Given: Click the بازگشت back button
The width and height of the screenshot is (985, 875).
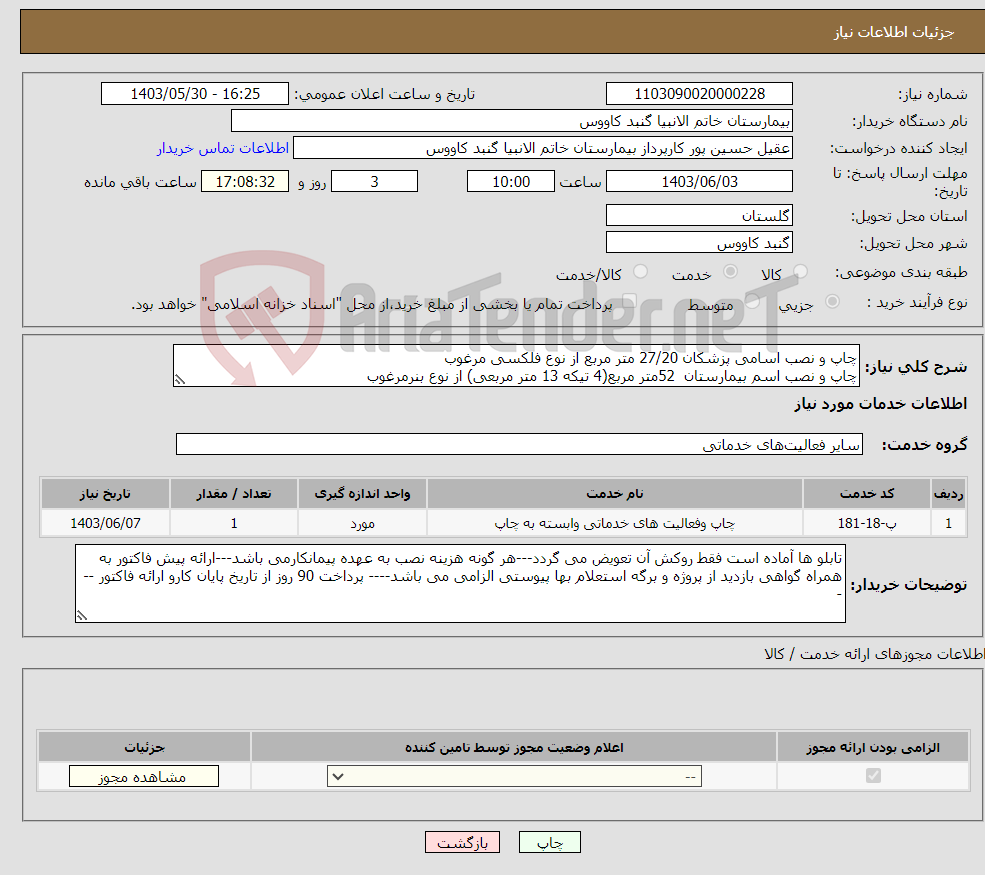Looking at the screenshot, I should [x=462, y=842].
